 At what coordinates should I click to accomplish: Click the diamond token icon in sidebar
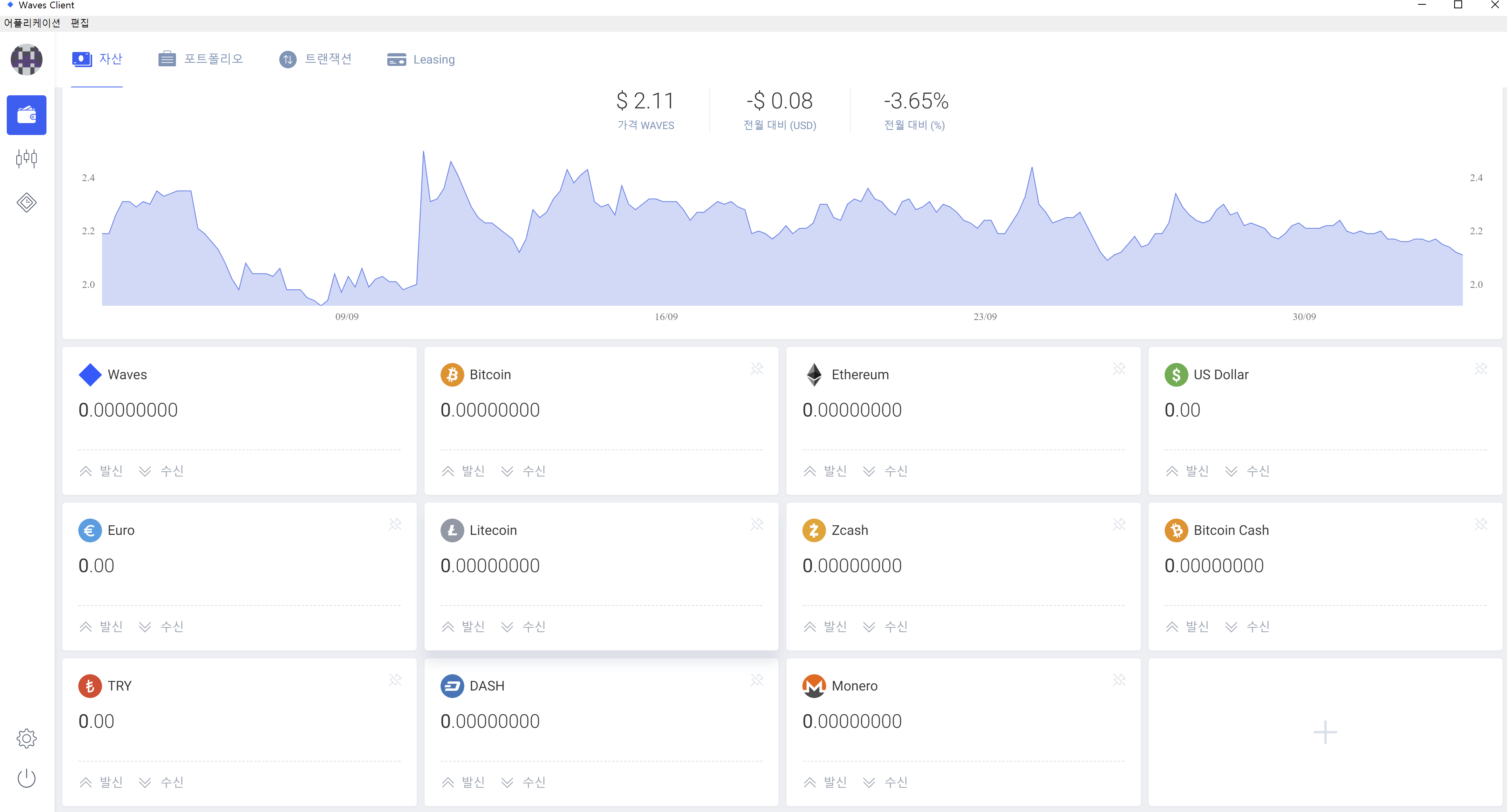[x=26, y=203]
